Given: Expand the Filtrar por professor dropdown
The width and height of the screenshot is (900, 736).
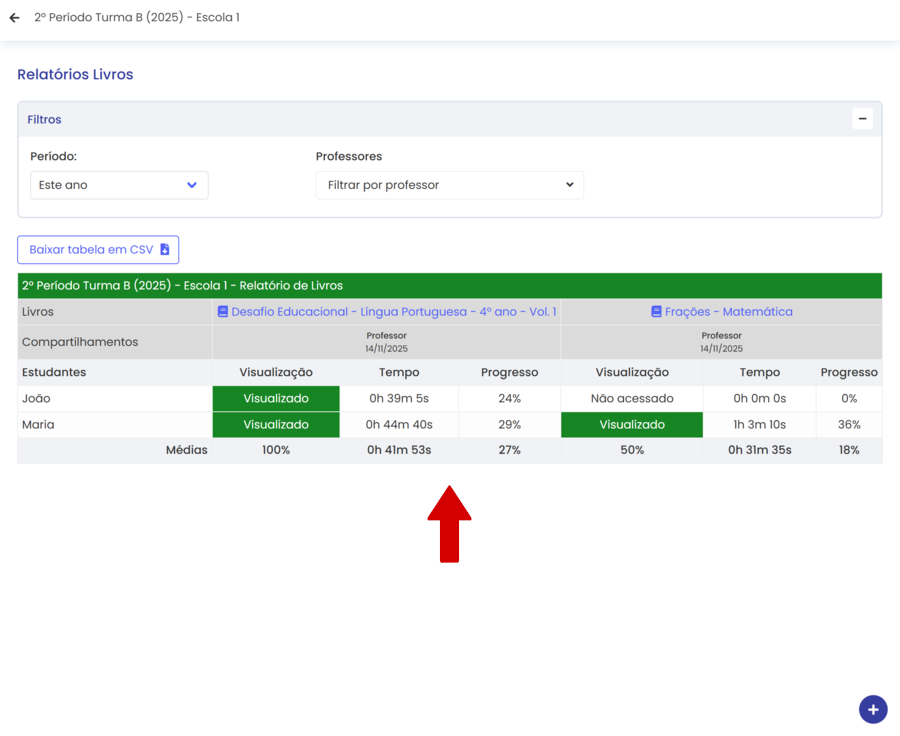Looking at the screenshot, I should pyautogui.click(x=449, y=185).
